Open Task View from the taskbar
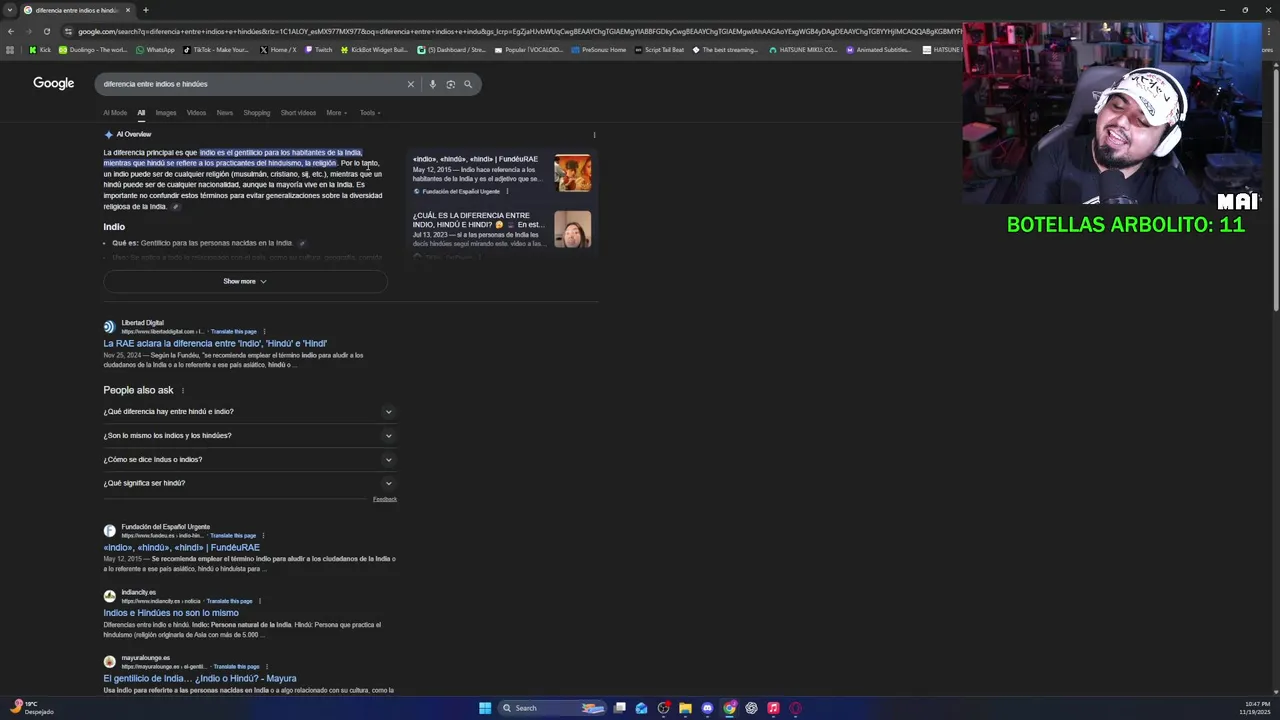The width and height of the screenshot is (1280, 720). point(619,708)
